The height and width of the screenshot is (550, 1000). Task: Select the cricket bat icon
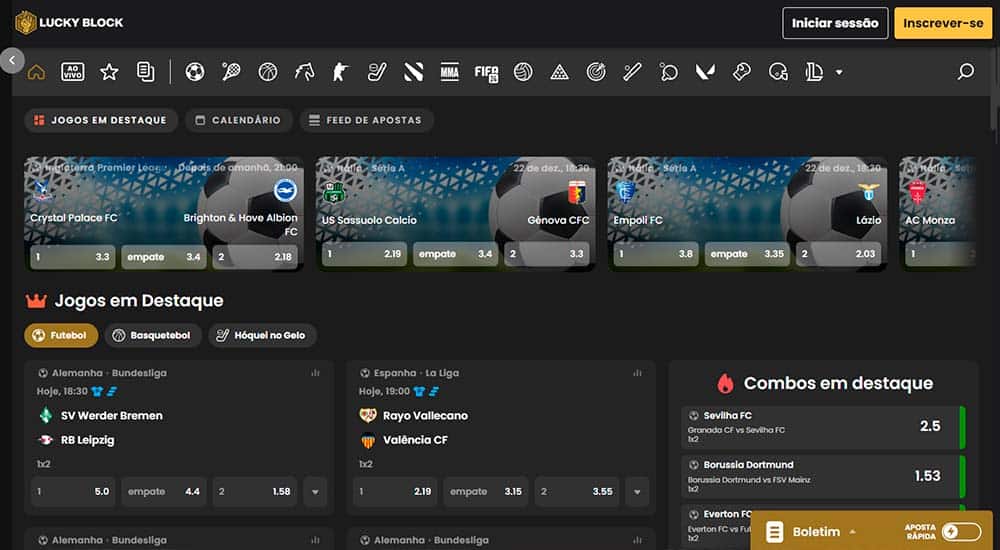coord(632,72)
